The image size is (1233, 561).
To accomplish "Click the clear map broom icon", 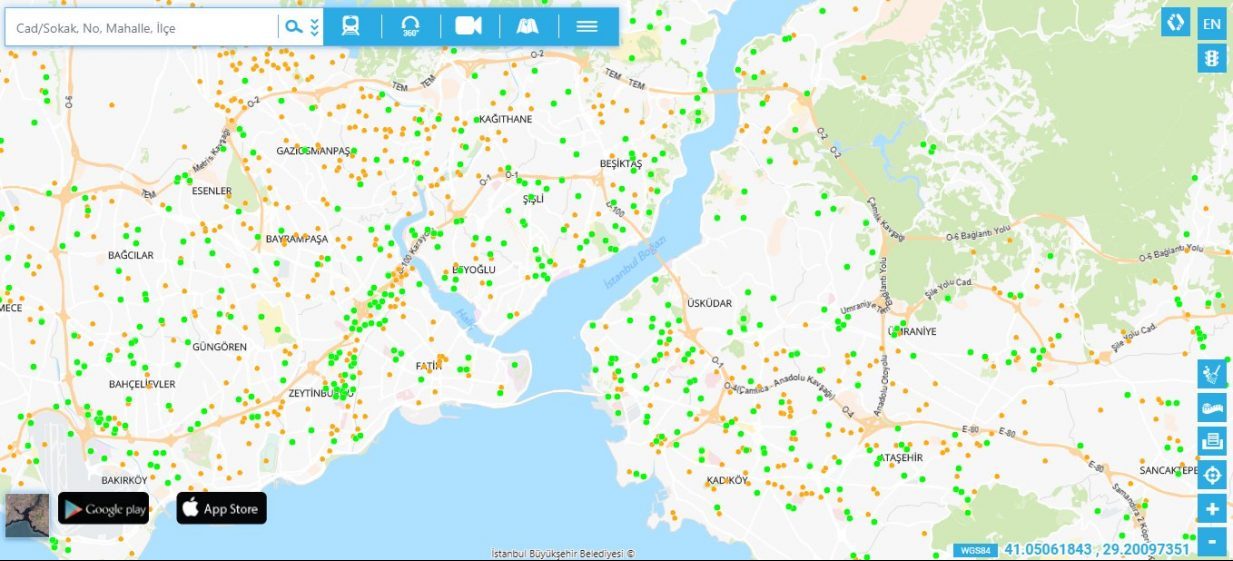I will (1212, 374).
